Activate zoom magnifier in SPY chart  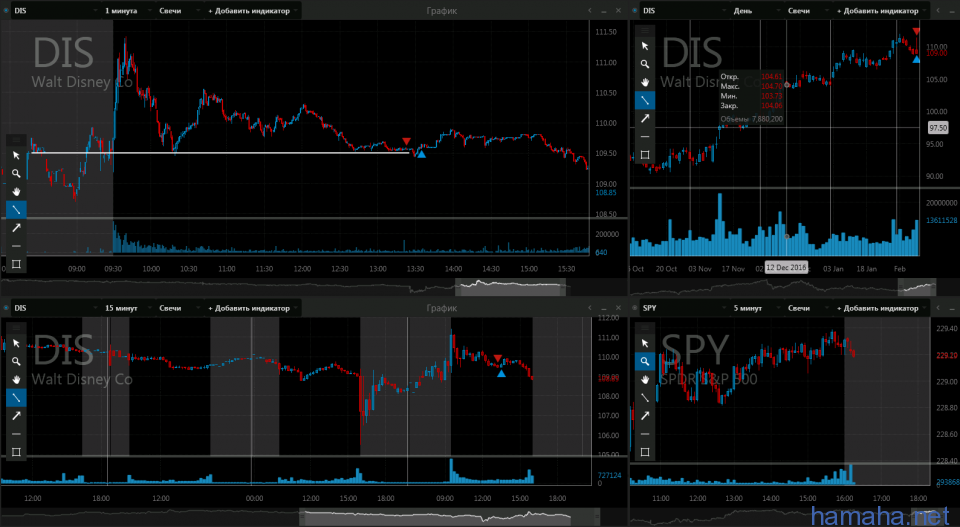point(645,362)
